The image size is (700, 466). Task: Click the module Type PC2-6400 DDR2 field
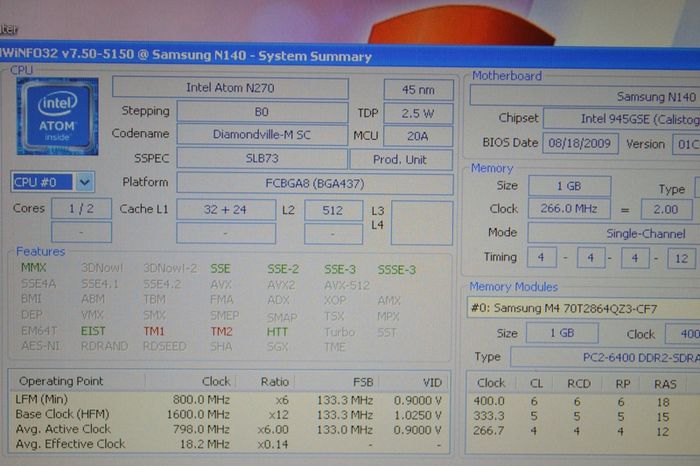point(605,358)
